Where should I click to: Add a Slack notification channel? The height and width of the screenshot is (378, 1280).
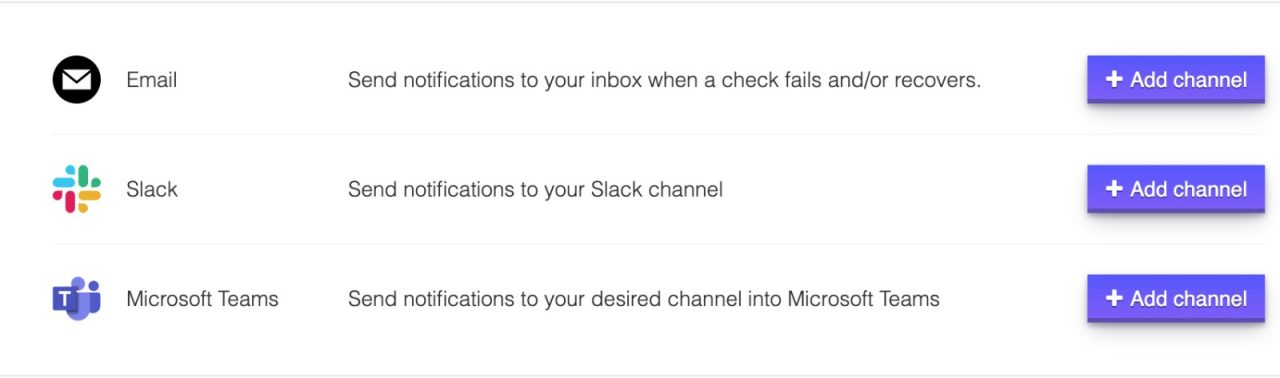point(1176,189)
